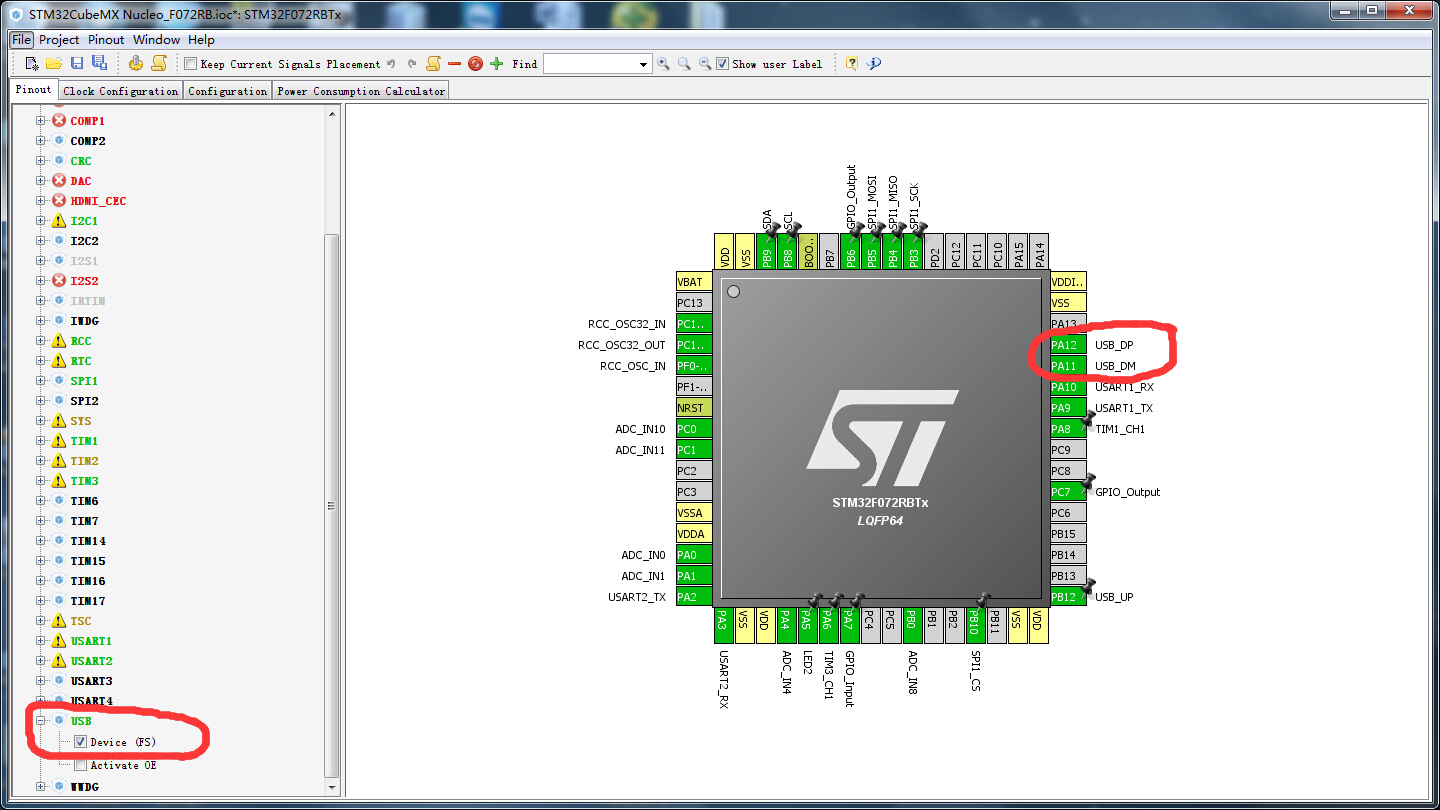1440x810 pixels.
Task: Click the blue cube icon beside TIM7
Action: (x=59, y=521)
